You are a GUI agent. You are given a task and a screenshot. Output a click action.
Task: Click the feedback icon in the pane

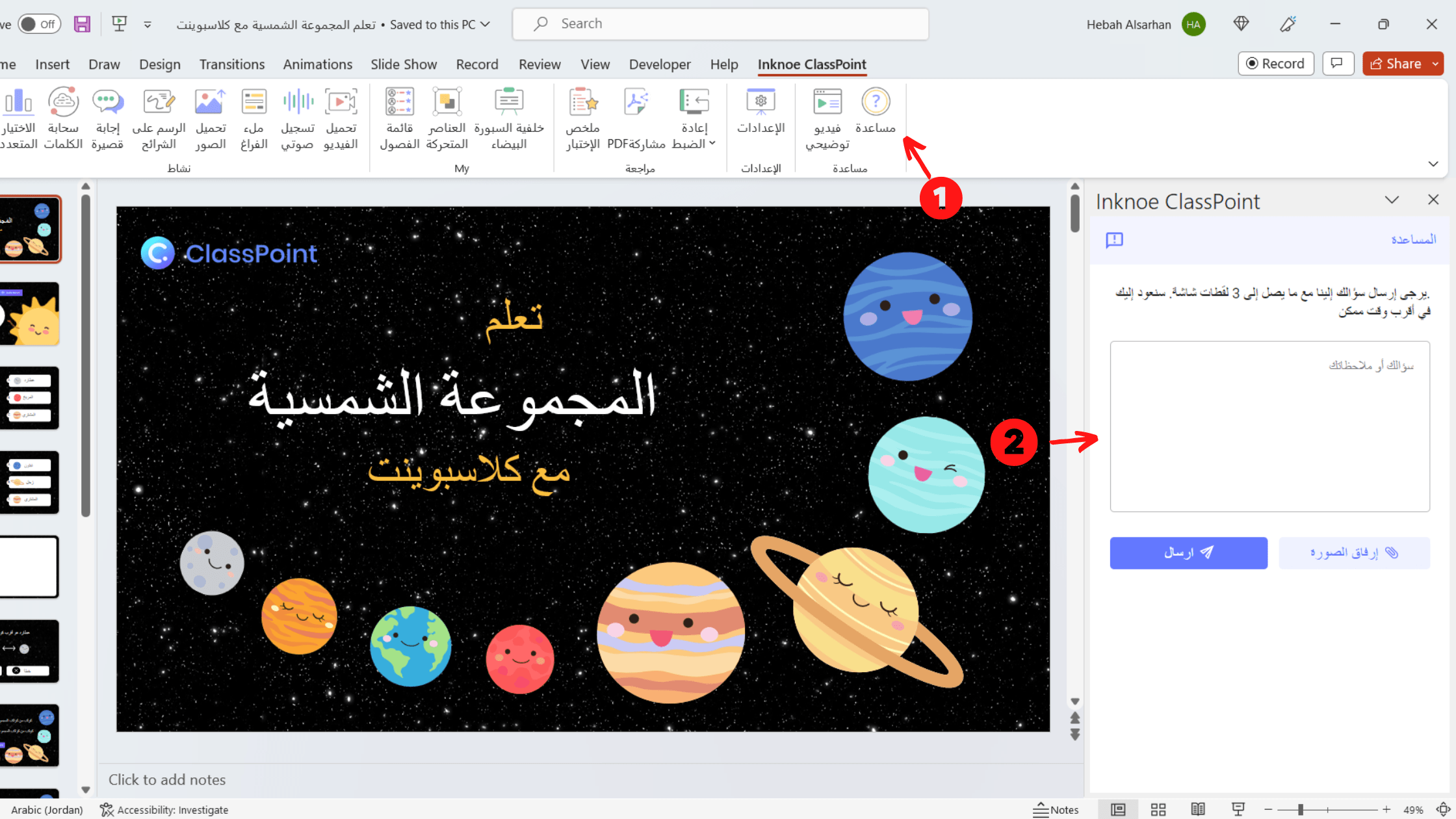click(1114, 240)
